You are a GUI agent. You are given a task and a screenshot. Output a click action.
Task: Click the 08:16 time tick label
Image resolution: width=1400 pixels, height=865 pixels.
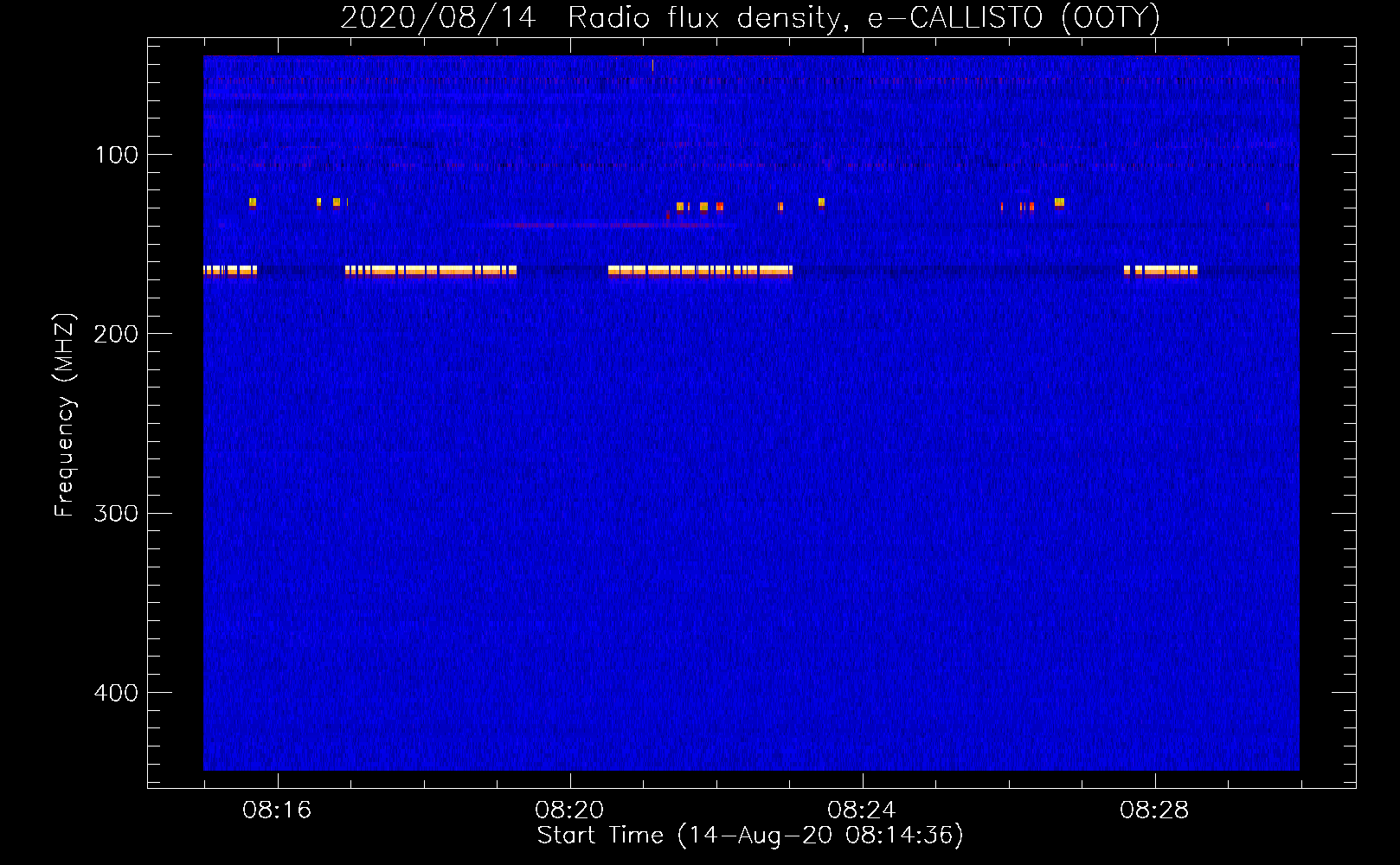[277, 811]
